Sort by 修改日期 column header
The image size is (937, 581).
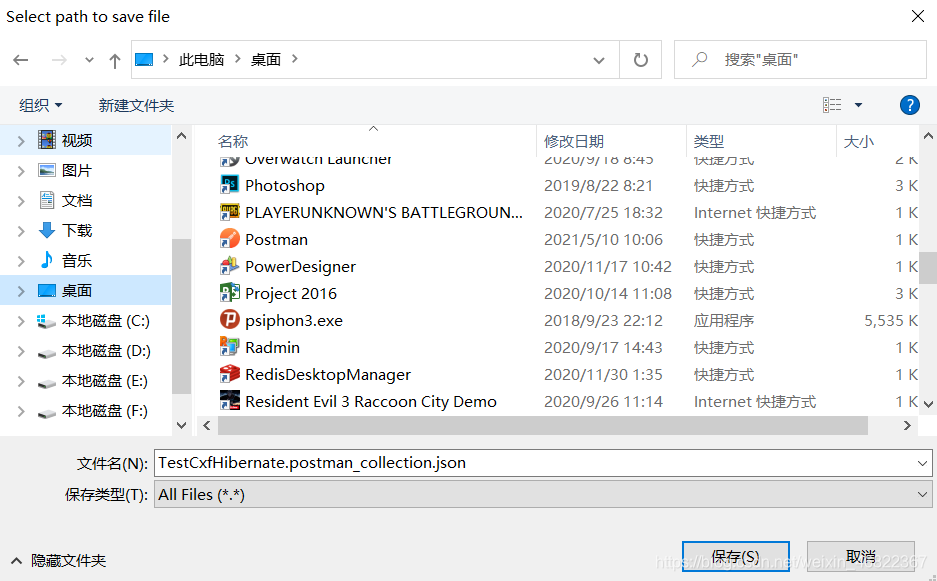[x=574, y=142]
